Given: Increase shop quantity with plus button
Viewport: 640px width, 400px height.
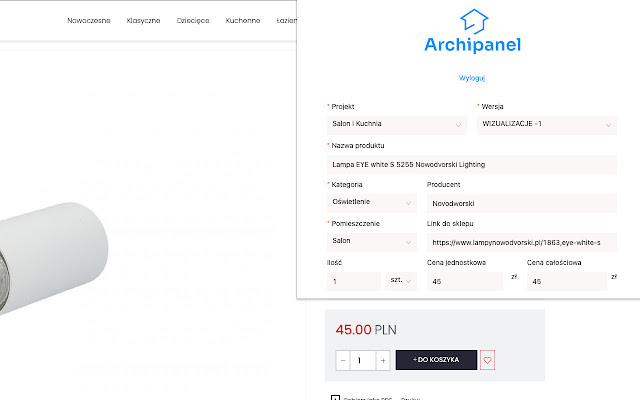Looking at the screenshot, I should point(383,360).
